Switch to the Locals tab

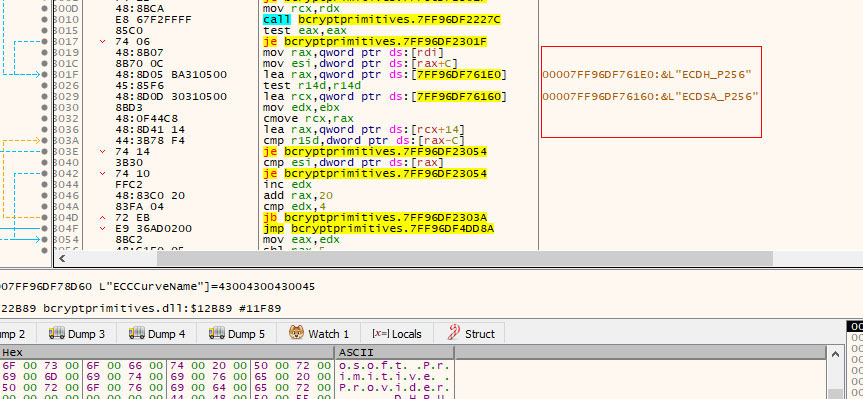[397, 334]
